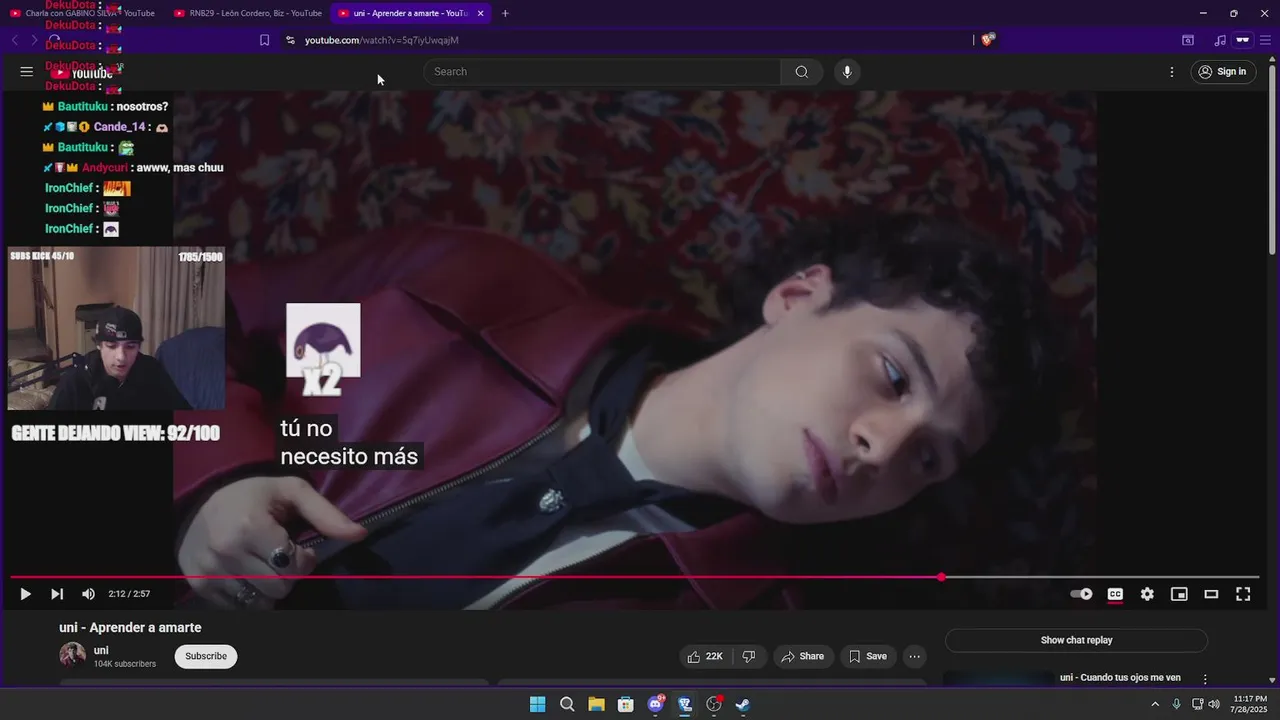Toggle the autoplay switch

(1081, 594)
